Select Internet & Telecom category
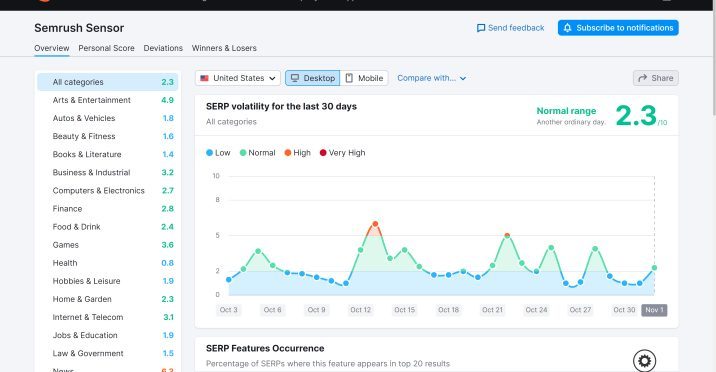This screenshot has height=372, width=716. 108,317
